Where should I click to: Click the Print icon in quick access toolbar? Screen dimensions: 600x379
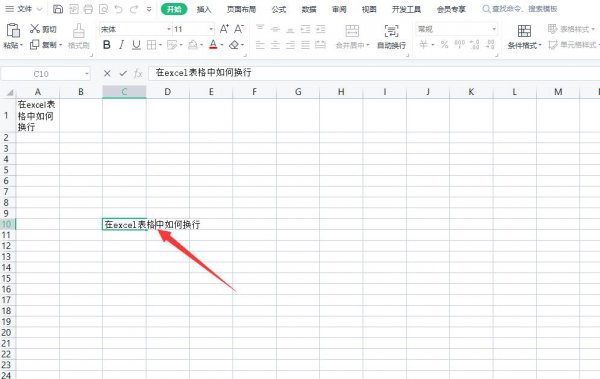[88, 9]
